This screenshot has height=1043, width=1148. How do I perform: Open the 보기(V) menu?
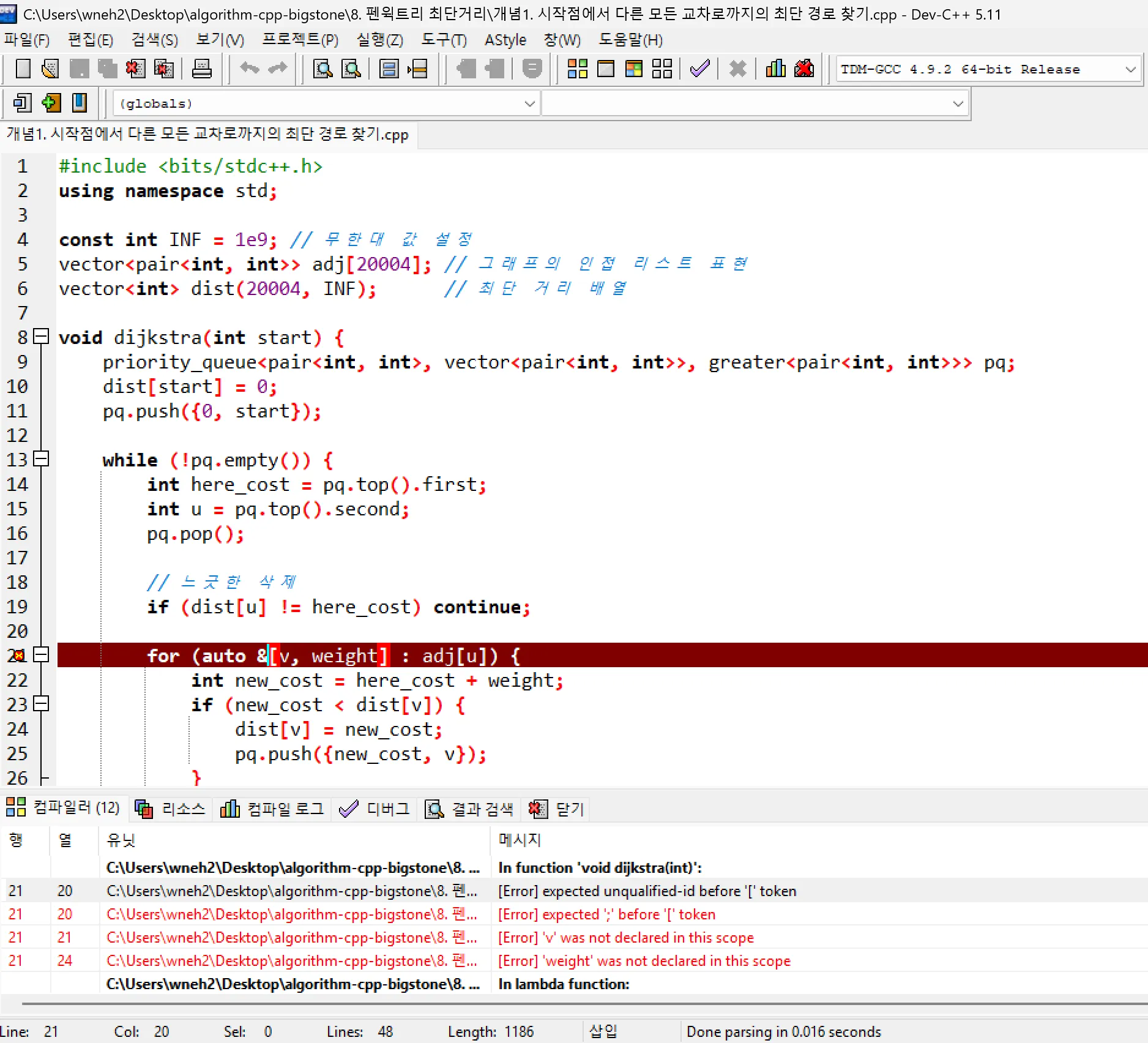220,40
